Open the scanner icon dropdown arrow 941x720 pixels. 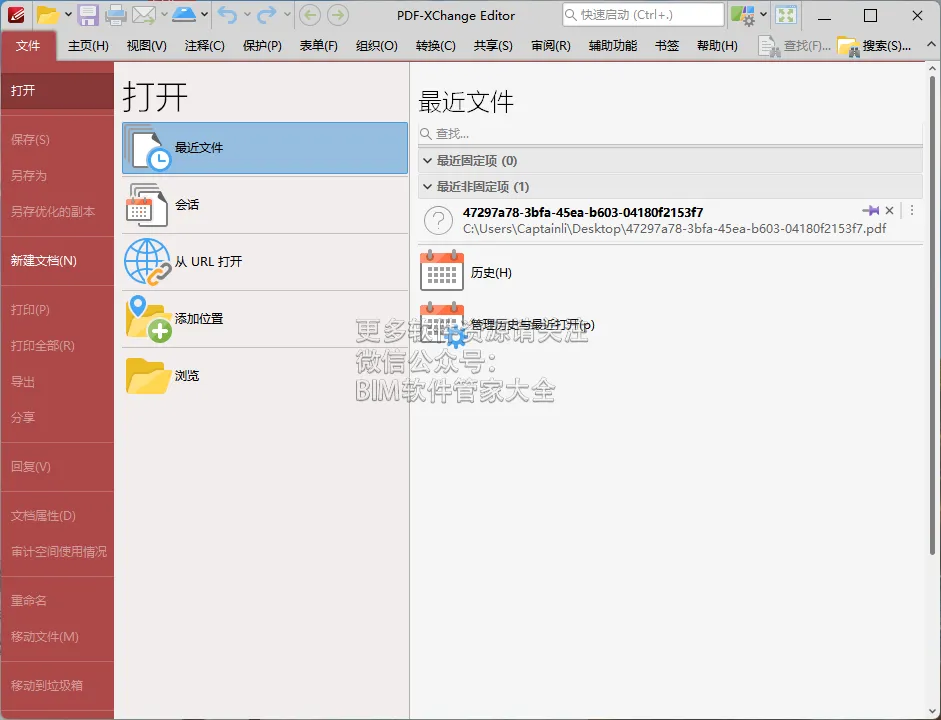click(205, 14)
